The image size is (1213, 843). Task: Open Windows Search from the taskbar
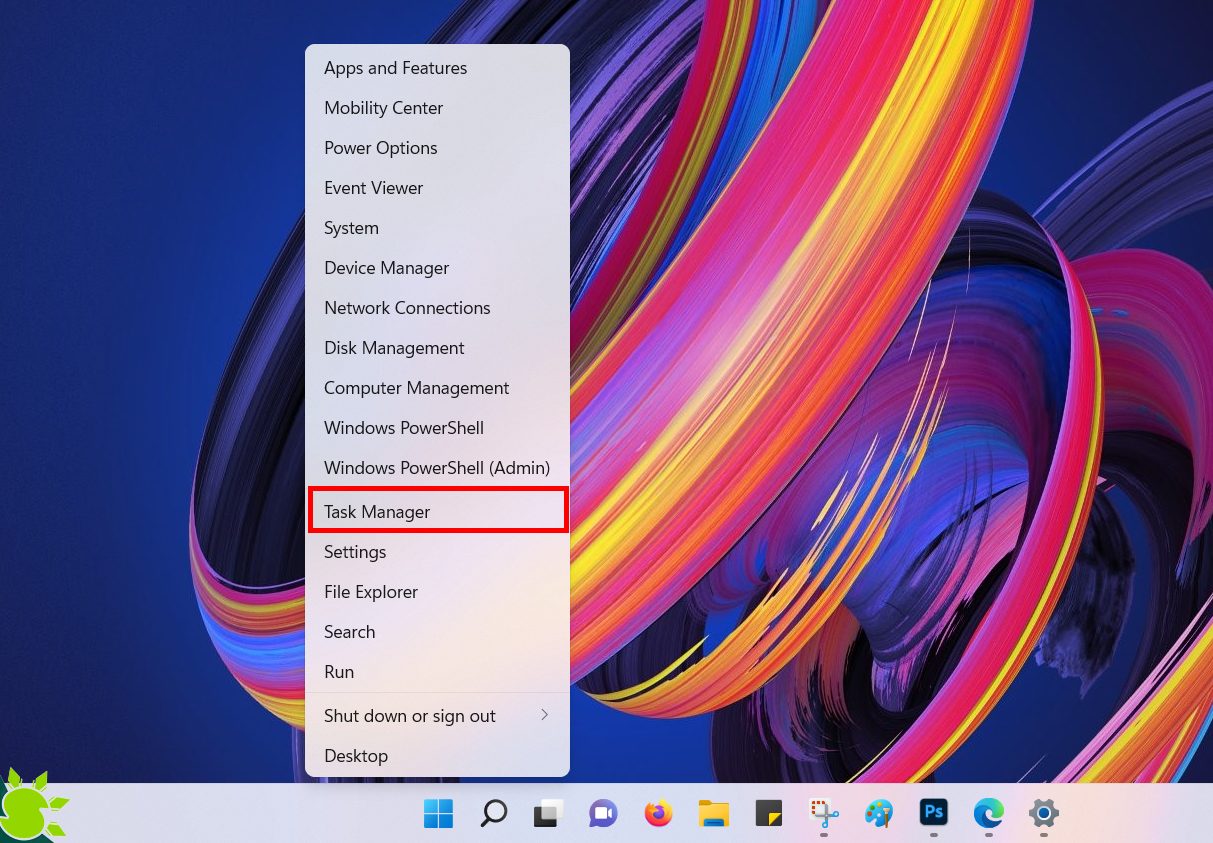coord(493,814)
